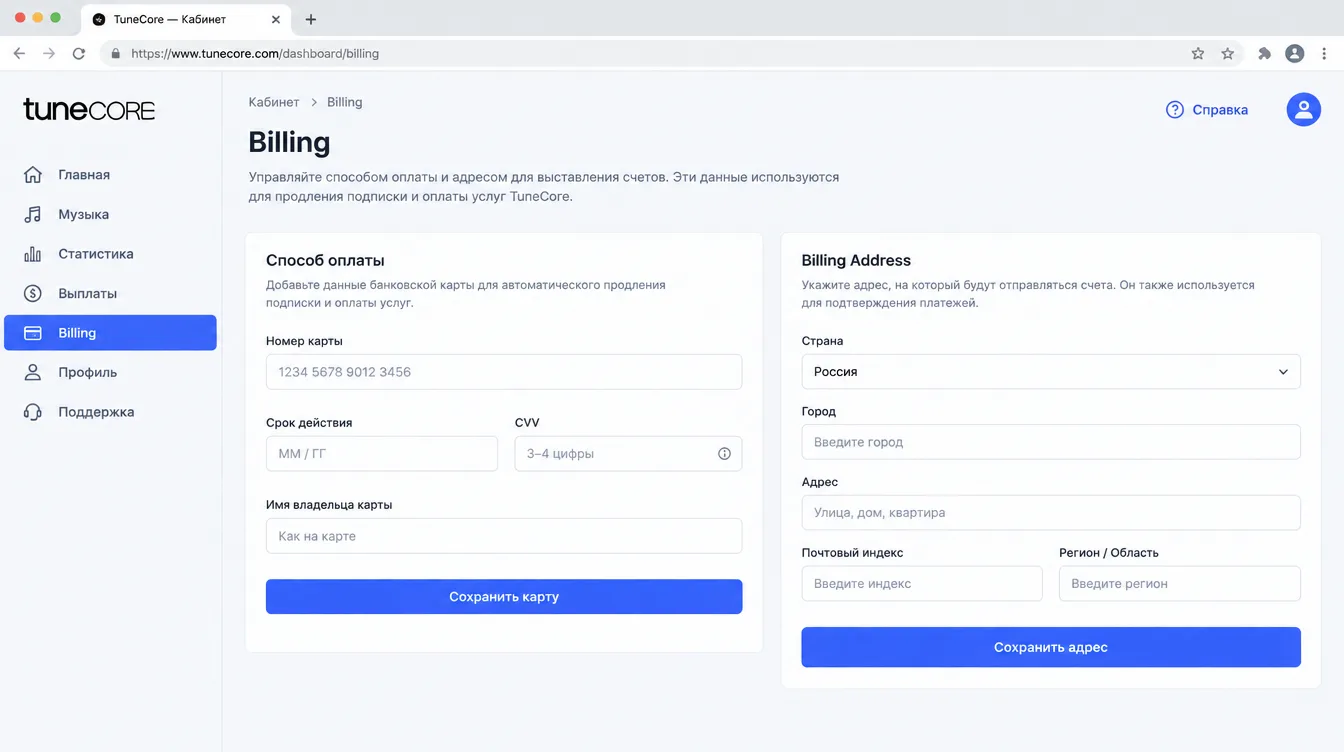
Task: Click the browser address bar URL
Action: click(255, 54)
